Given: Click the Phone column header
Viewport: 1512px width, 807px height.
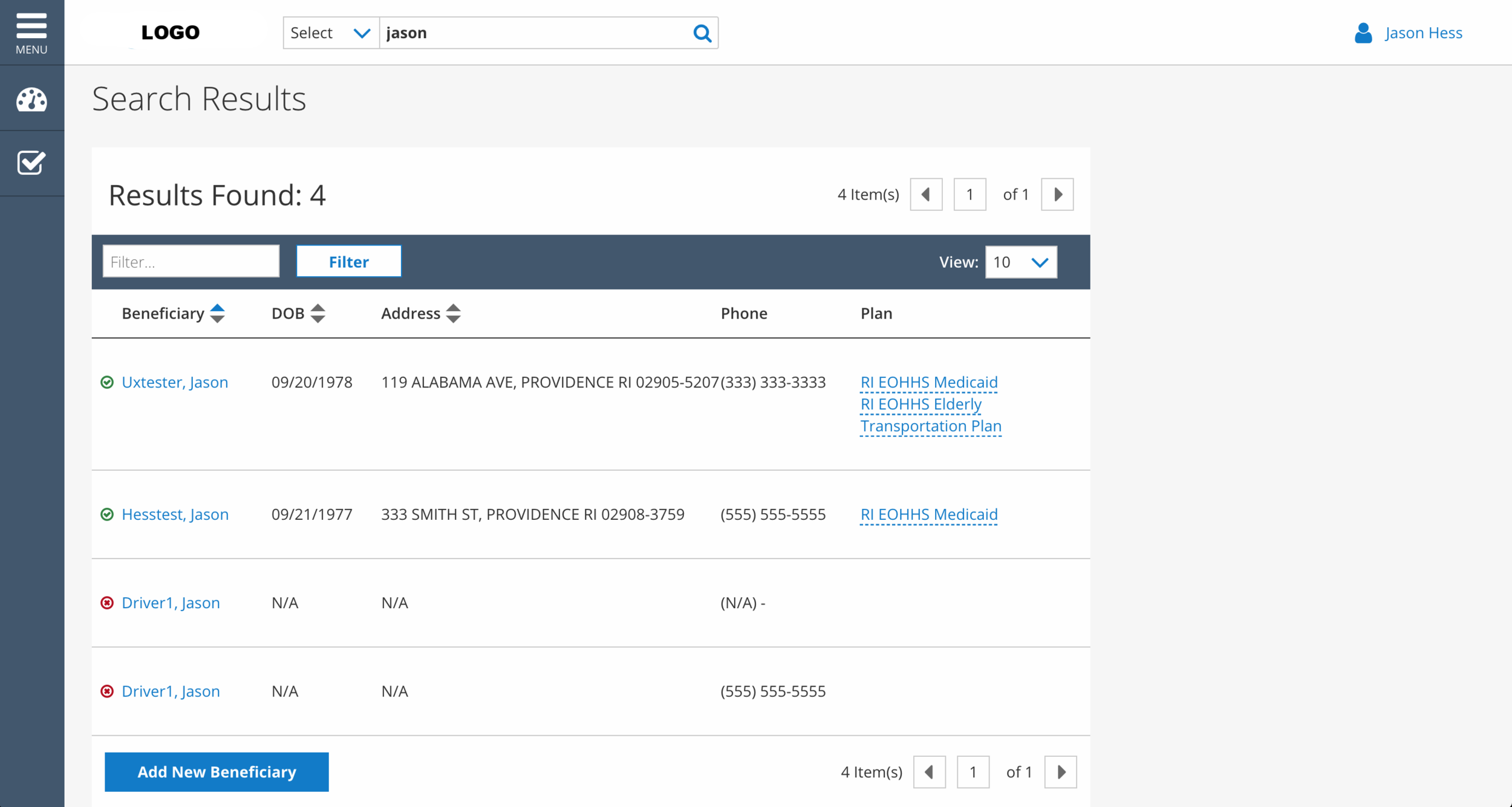Looking at the screenshot, I should click(744, 313).
